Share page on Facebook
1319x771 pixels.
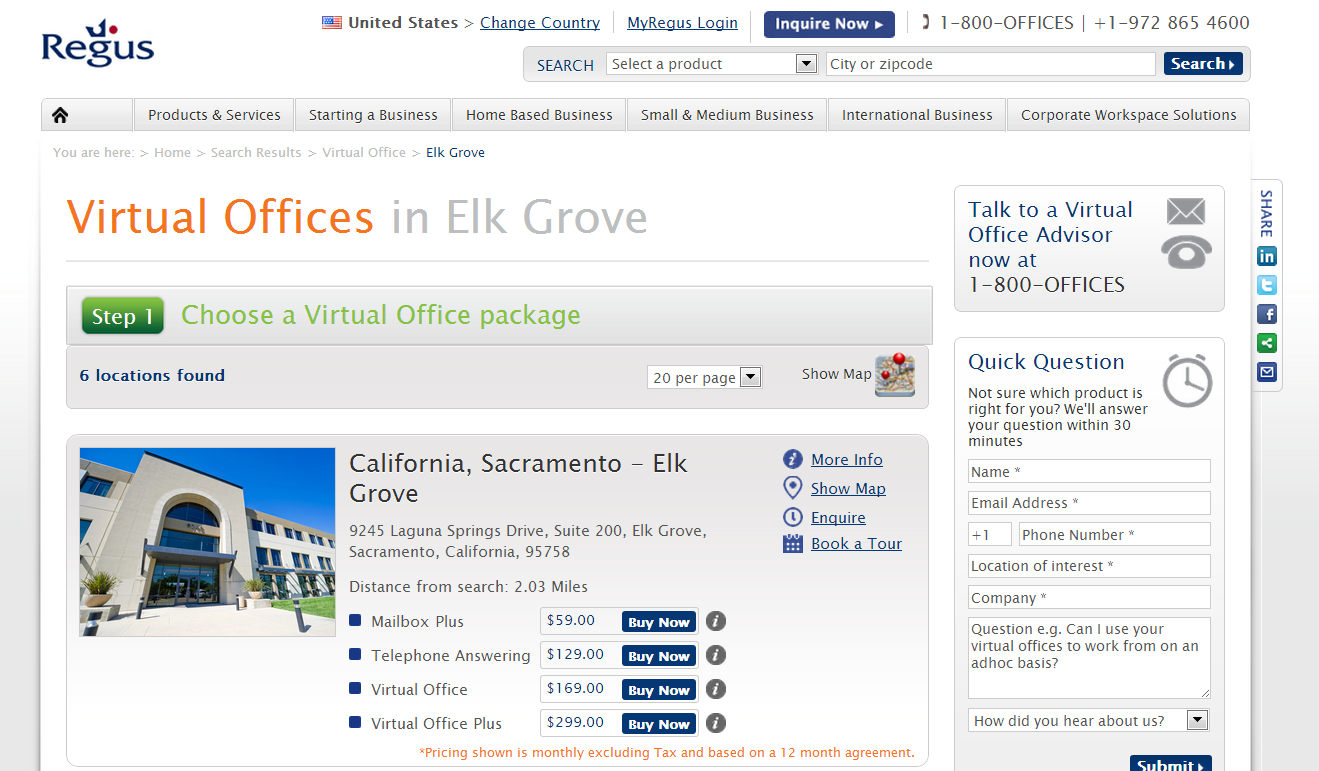coord(1267,314)
